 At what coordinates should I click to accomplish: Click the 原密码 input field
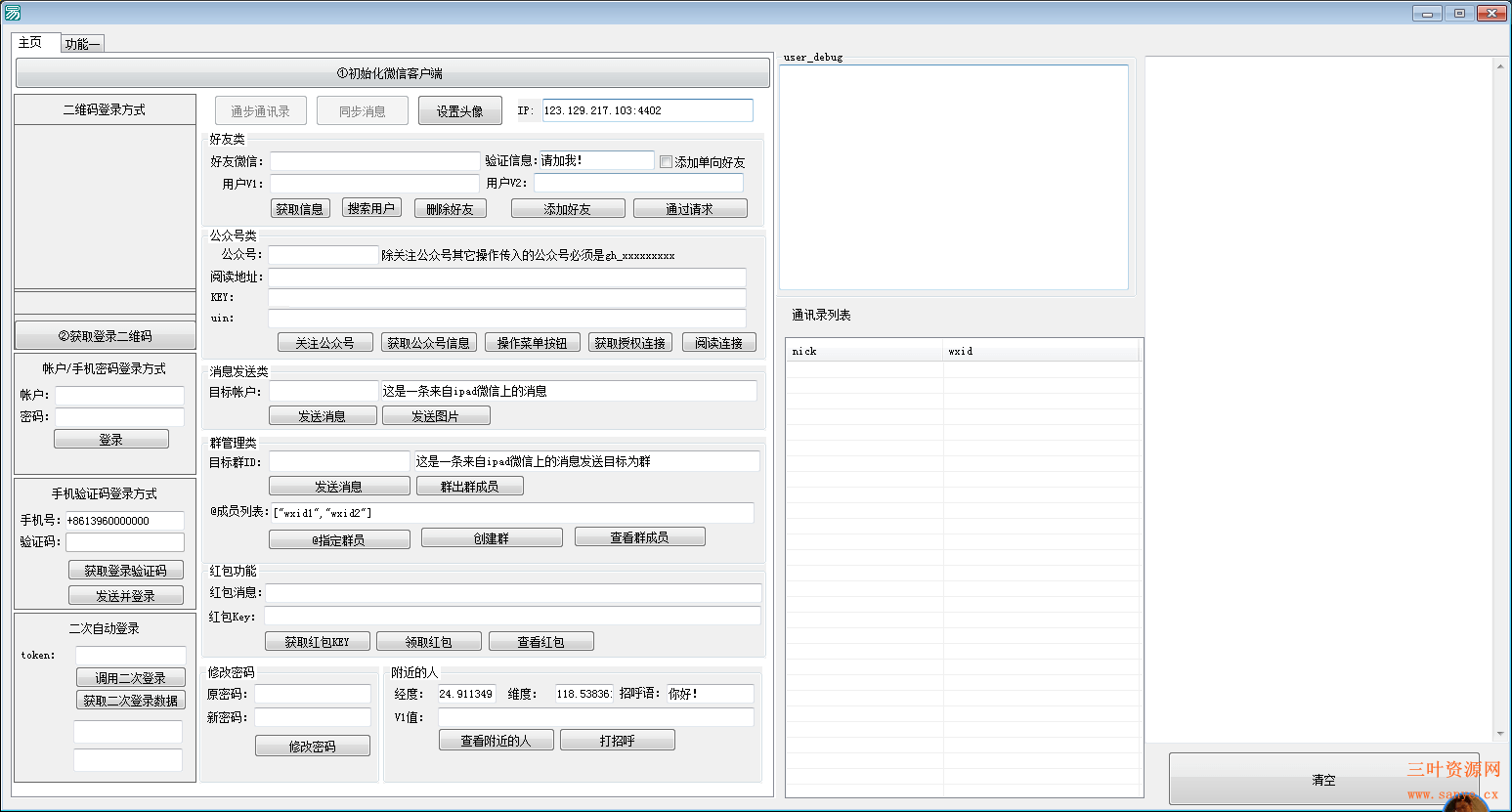pyautogui.click(x=313, y=694)
